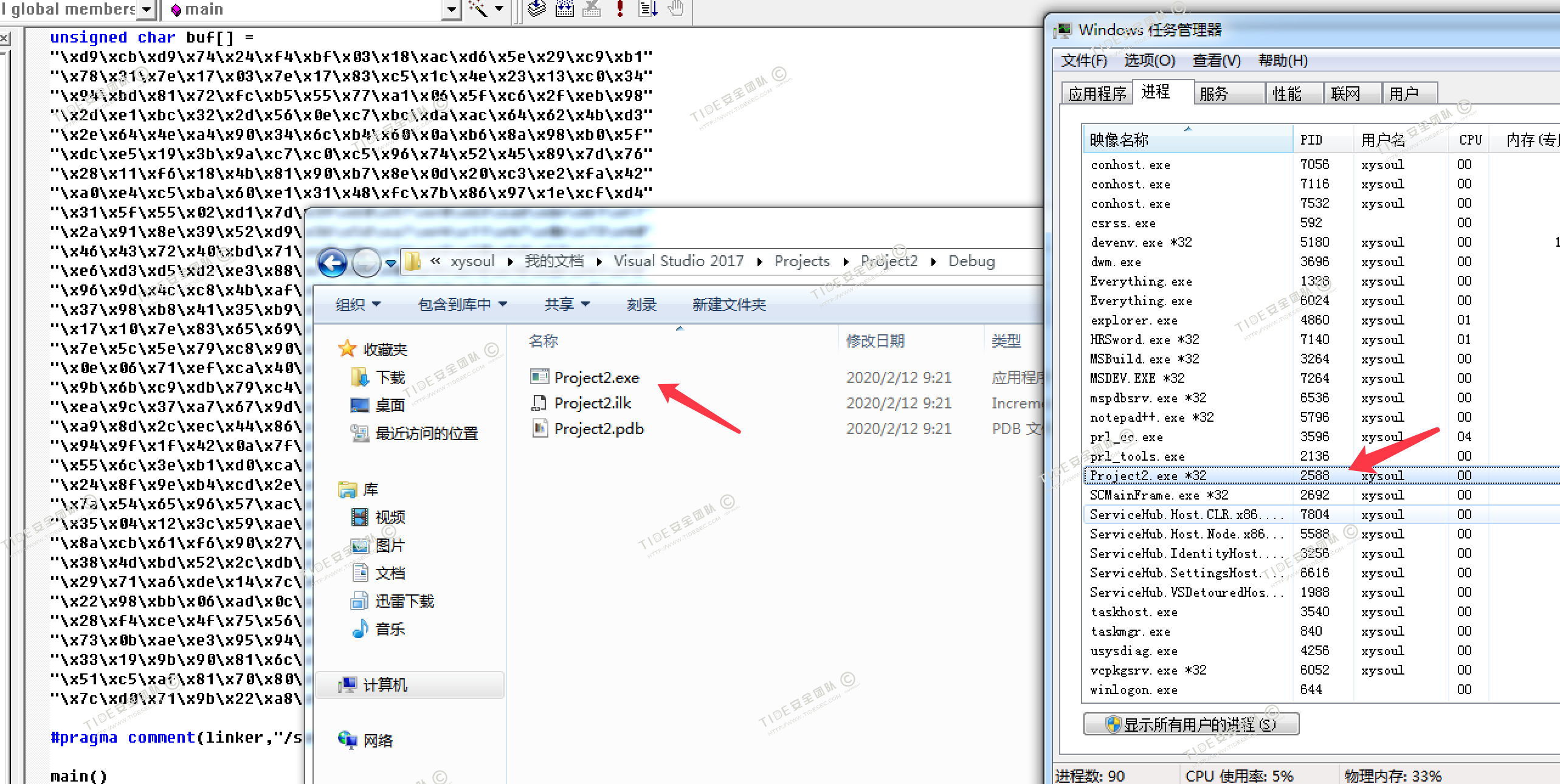Select Project2.exe file in Debug folder

pos(596,377)
